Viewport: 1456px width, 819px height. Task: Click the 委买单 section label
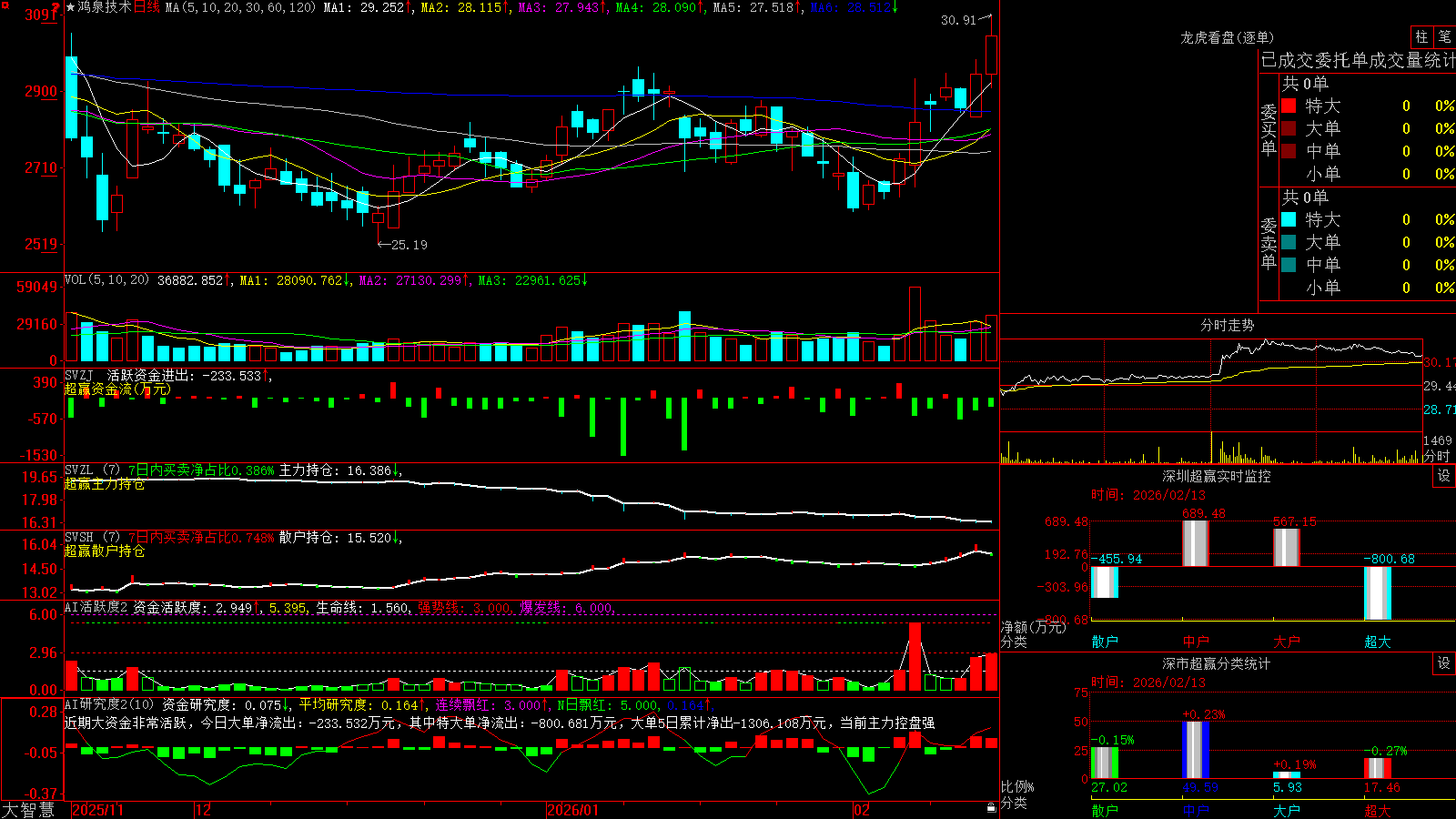(x=1269, y=129)
